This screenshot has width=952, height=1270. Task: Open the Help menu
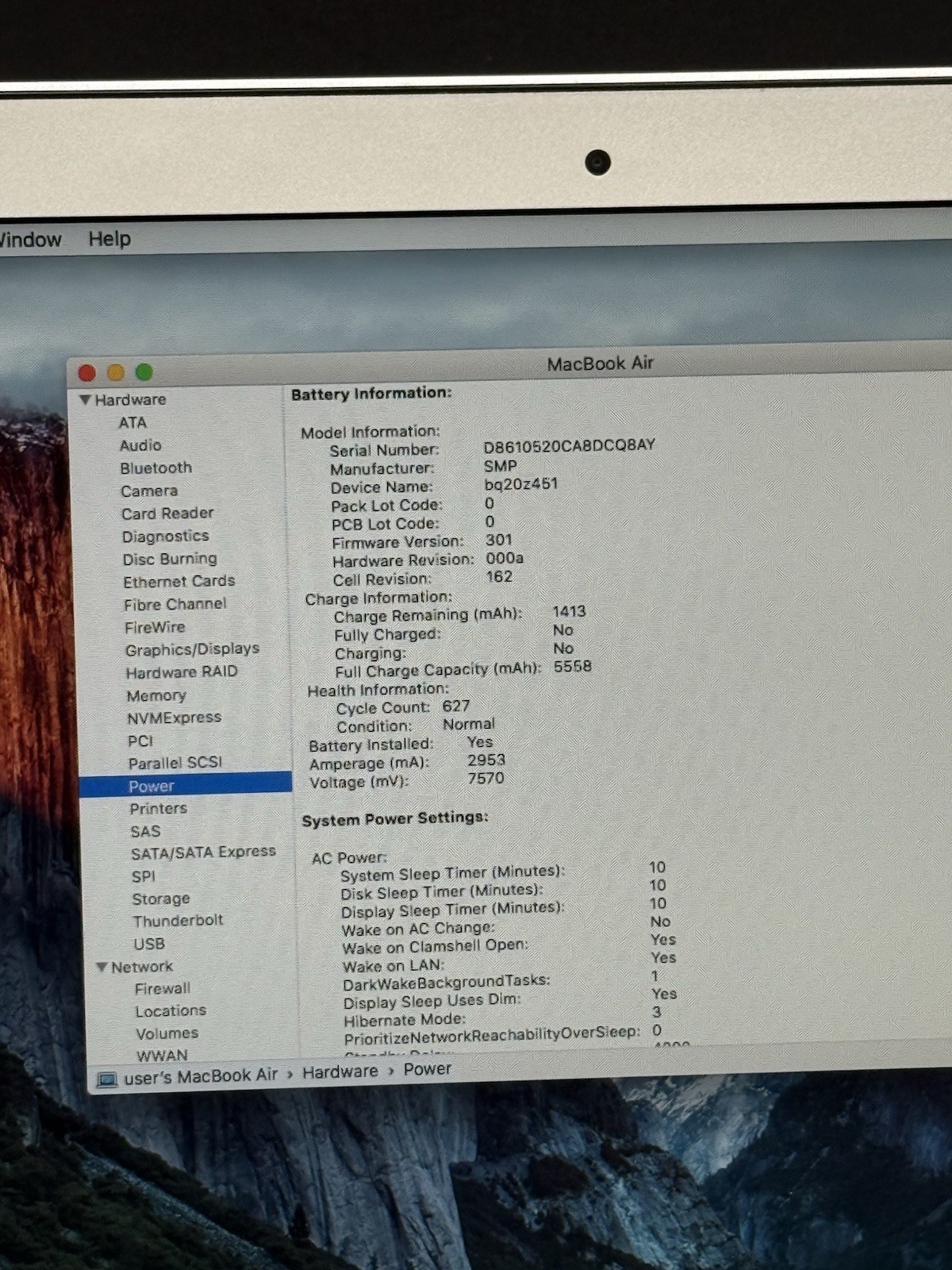(x=109, y=239)
